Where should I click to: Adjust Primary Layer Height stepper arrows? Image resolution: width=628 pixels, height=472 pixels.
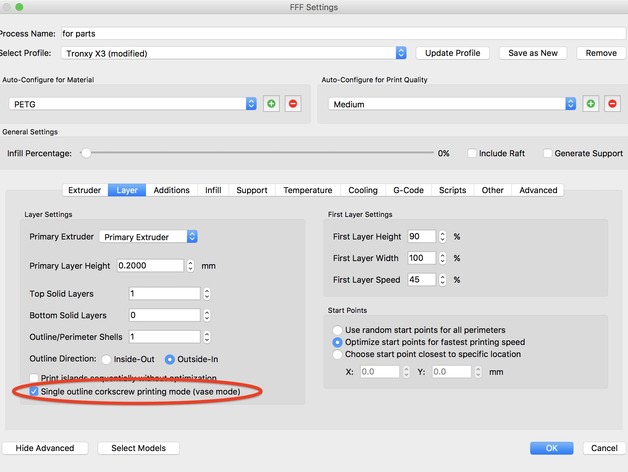point(190,266)
